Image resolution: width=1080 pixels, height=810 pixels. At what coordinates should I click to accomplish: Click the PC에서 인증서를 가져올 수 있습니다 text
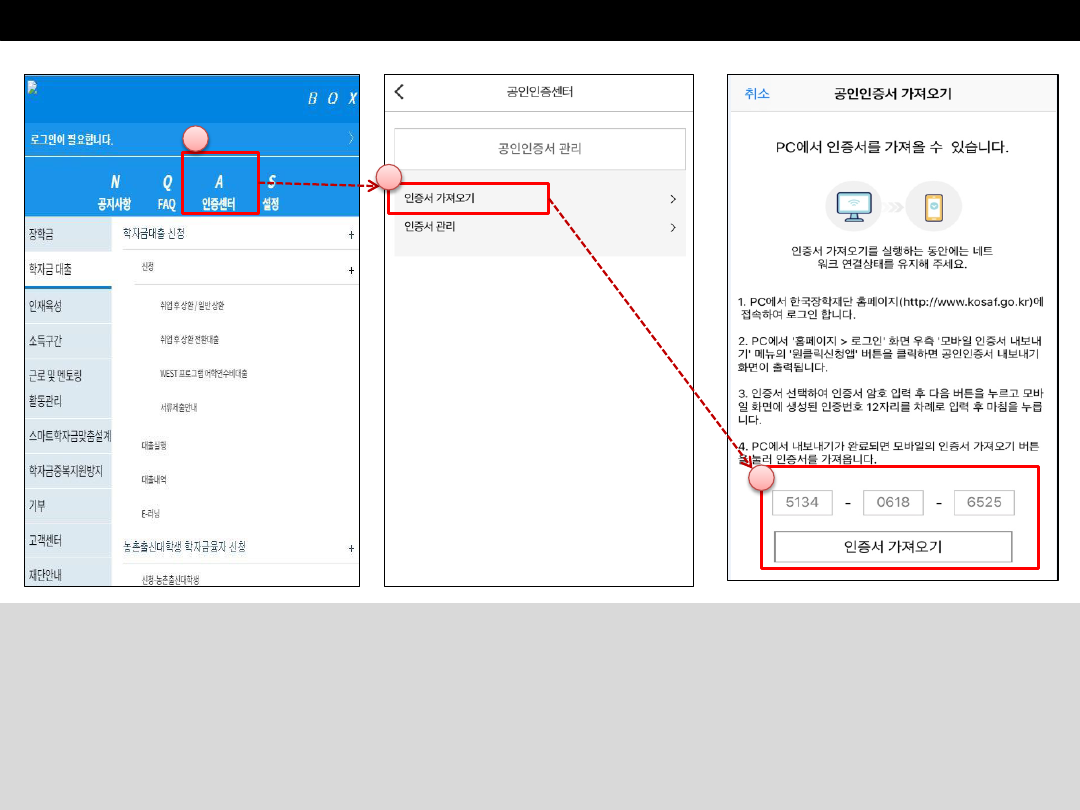click(892, 147)
